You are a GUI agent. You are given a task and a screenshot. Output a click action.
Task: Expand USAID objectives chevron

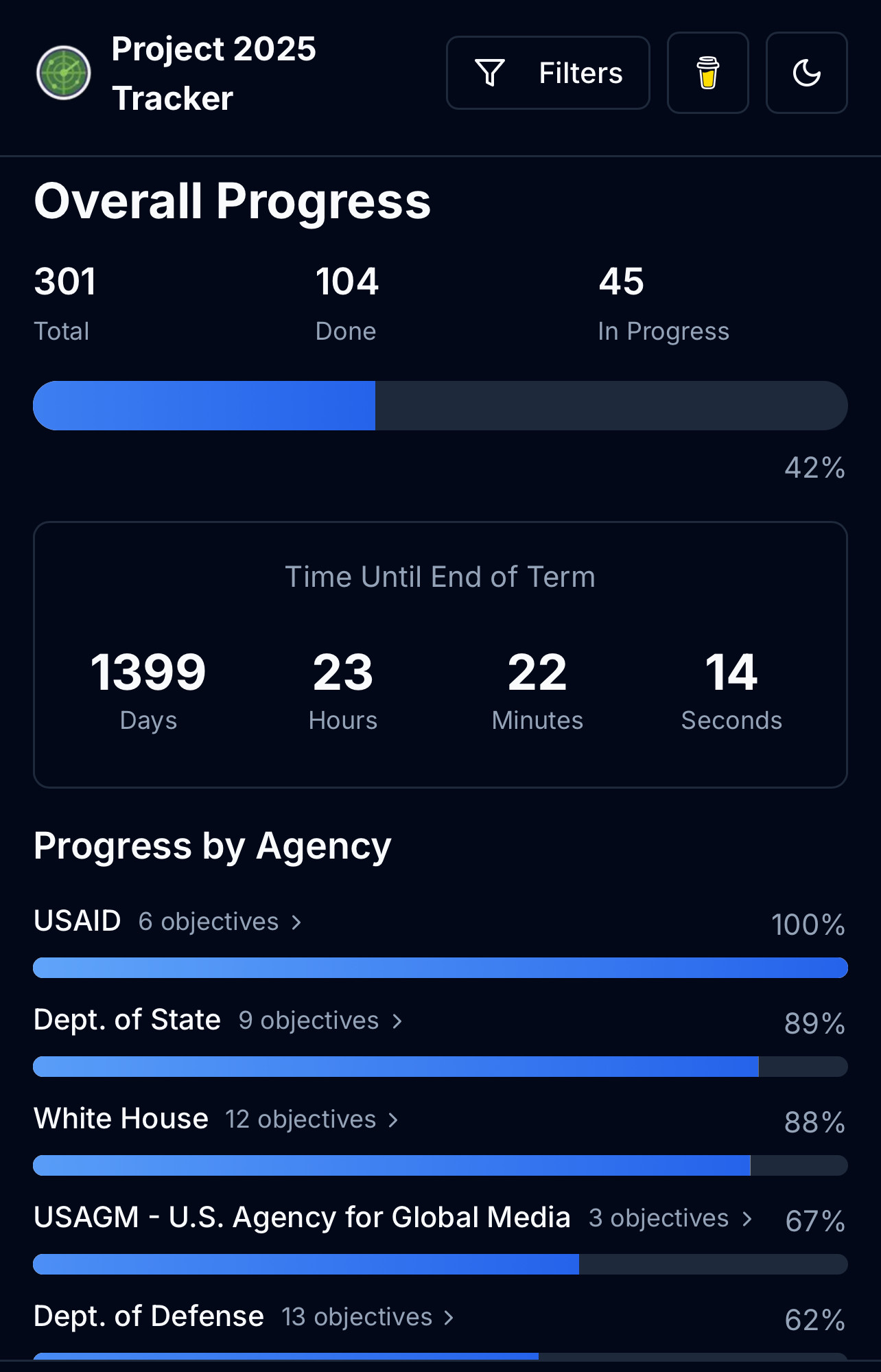click(296, 922)
